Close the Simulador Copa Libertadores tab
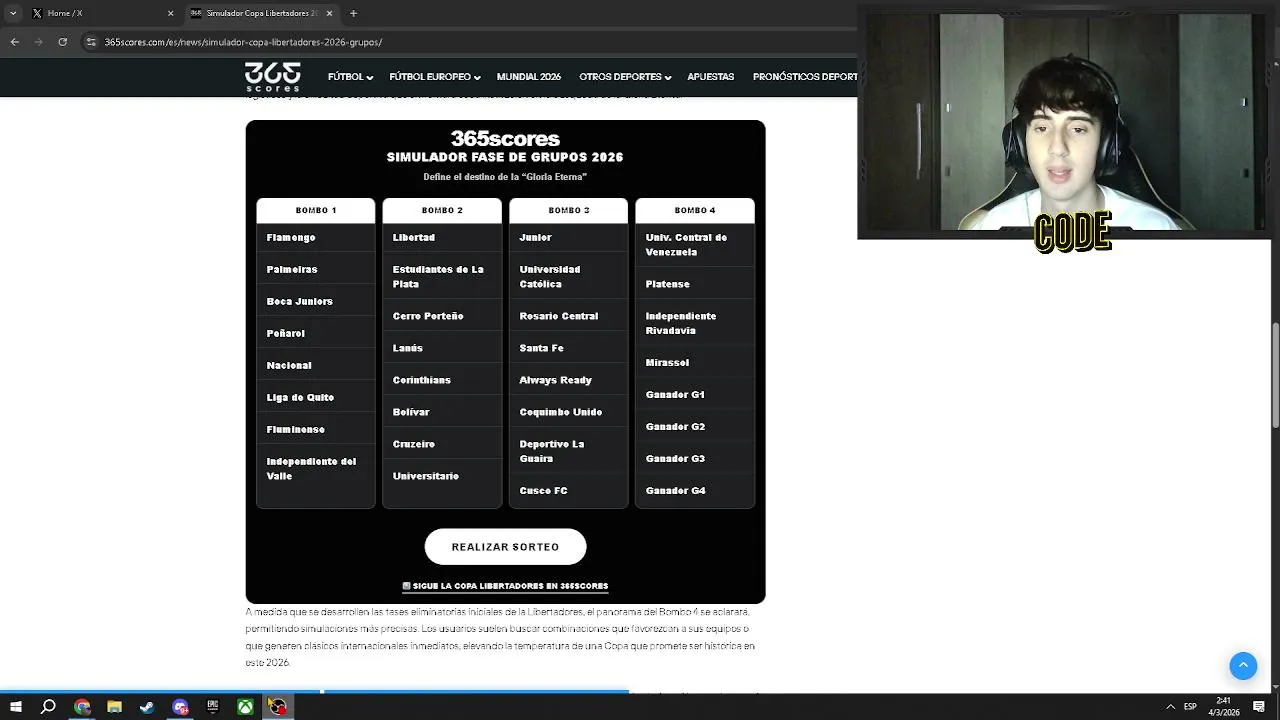 329,13
